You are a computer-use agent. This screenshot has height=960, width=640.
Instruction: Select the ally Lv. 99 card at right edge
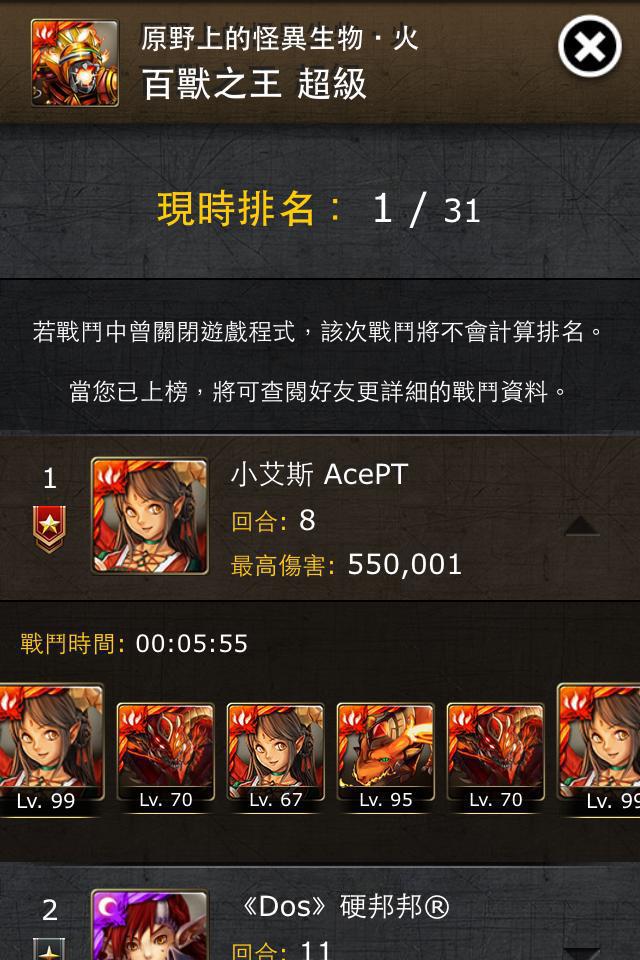point(599,750)
